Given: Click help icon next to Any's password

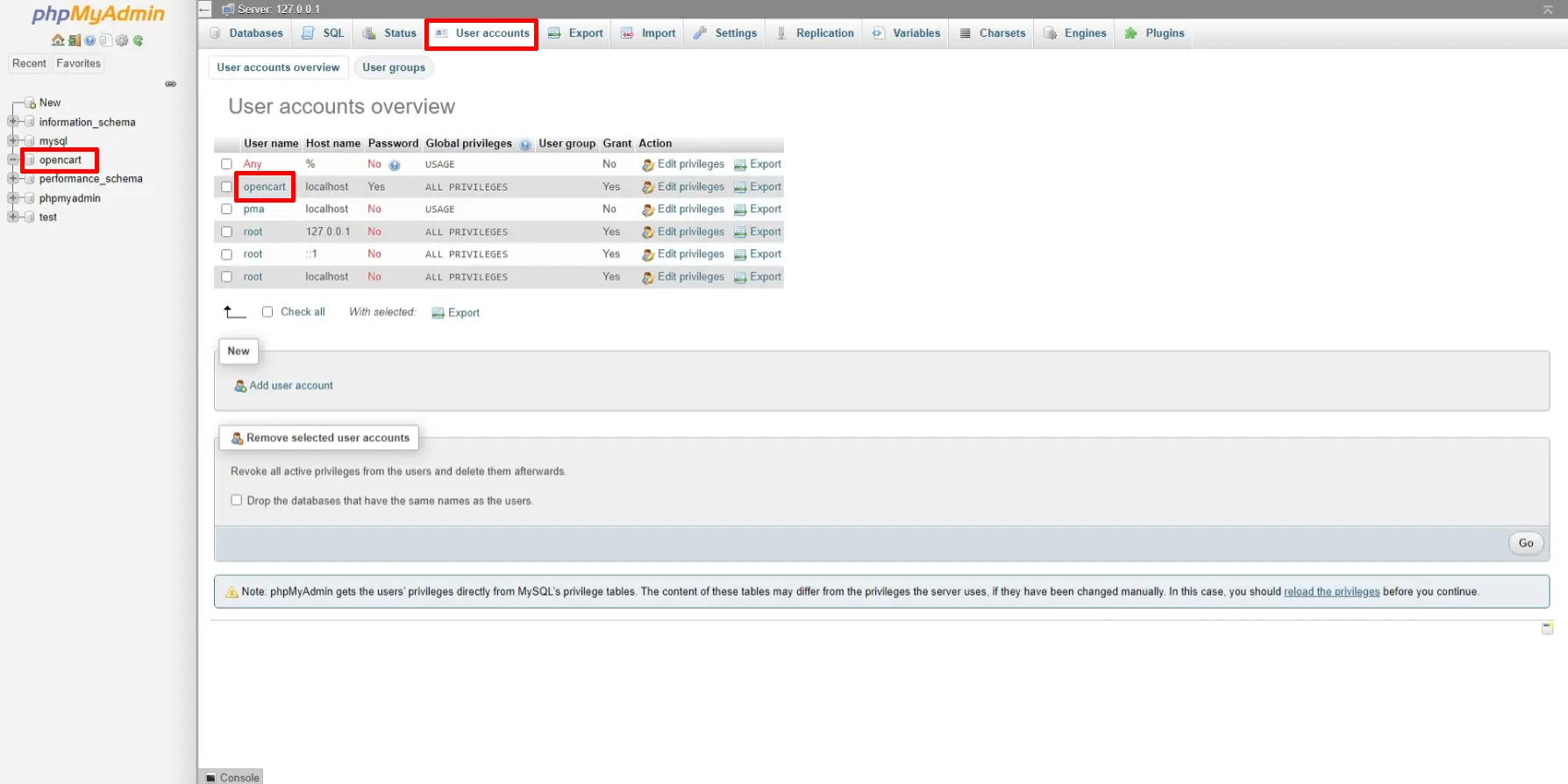Looking at the screenshot, I should [x=395, y=165].
